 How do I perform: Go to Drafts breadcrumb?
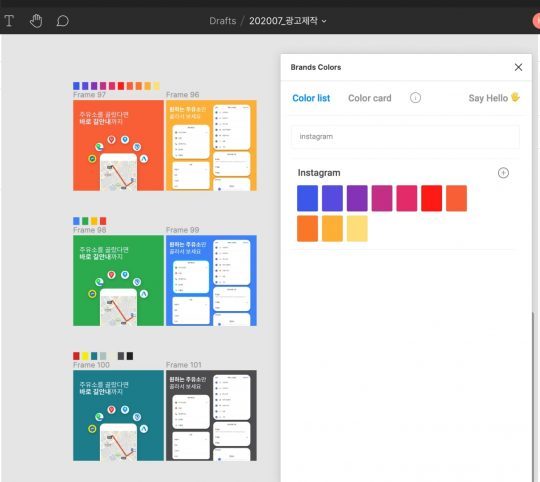point(222,21)
